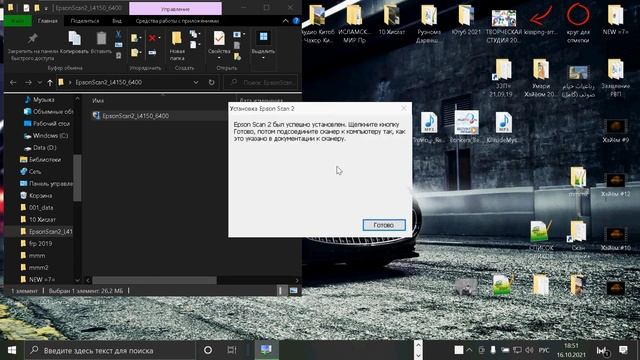
Task: Select the Управление contextual tab
Action: coord(176,9)
